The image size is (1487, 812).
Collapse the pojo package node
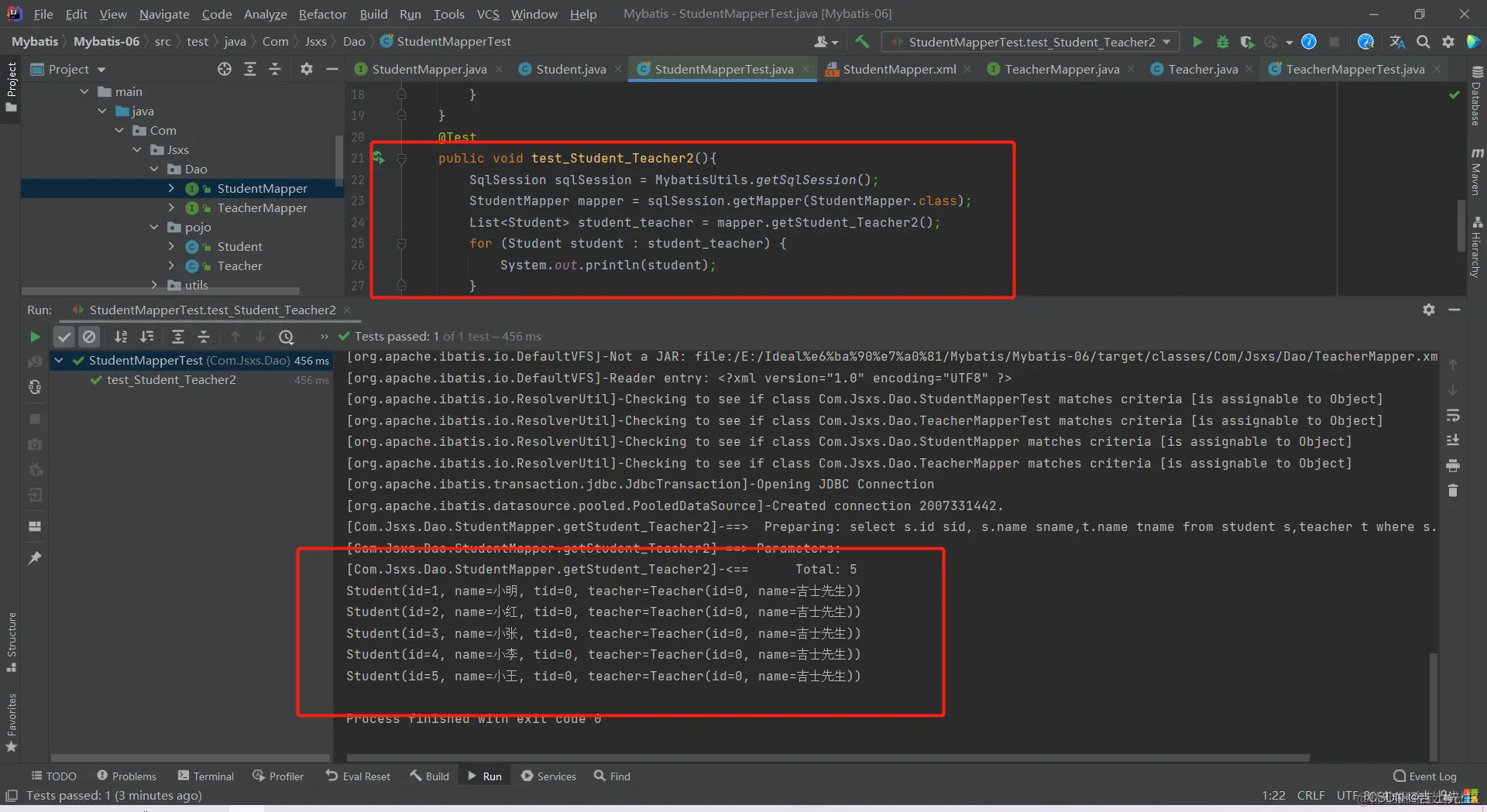154,227
